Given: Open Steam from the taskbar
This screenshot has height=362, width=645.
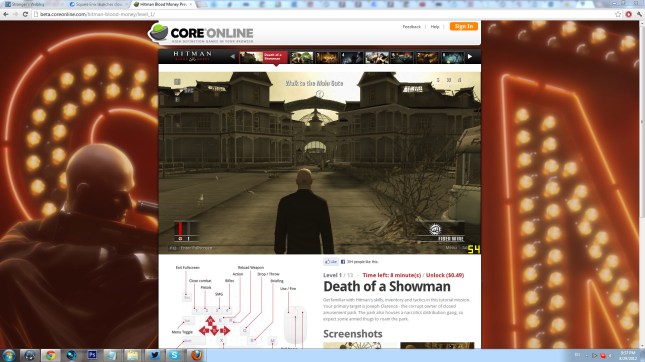Looking at the screenshot, I should coord(29,355).
